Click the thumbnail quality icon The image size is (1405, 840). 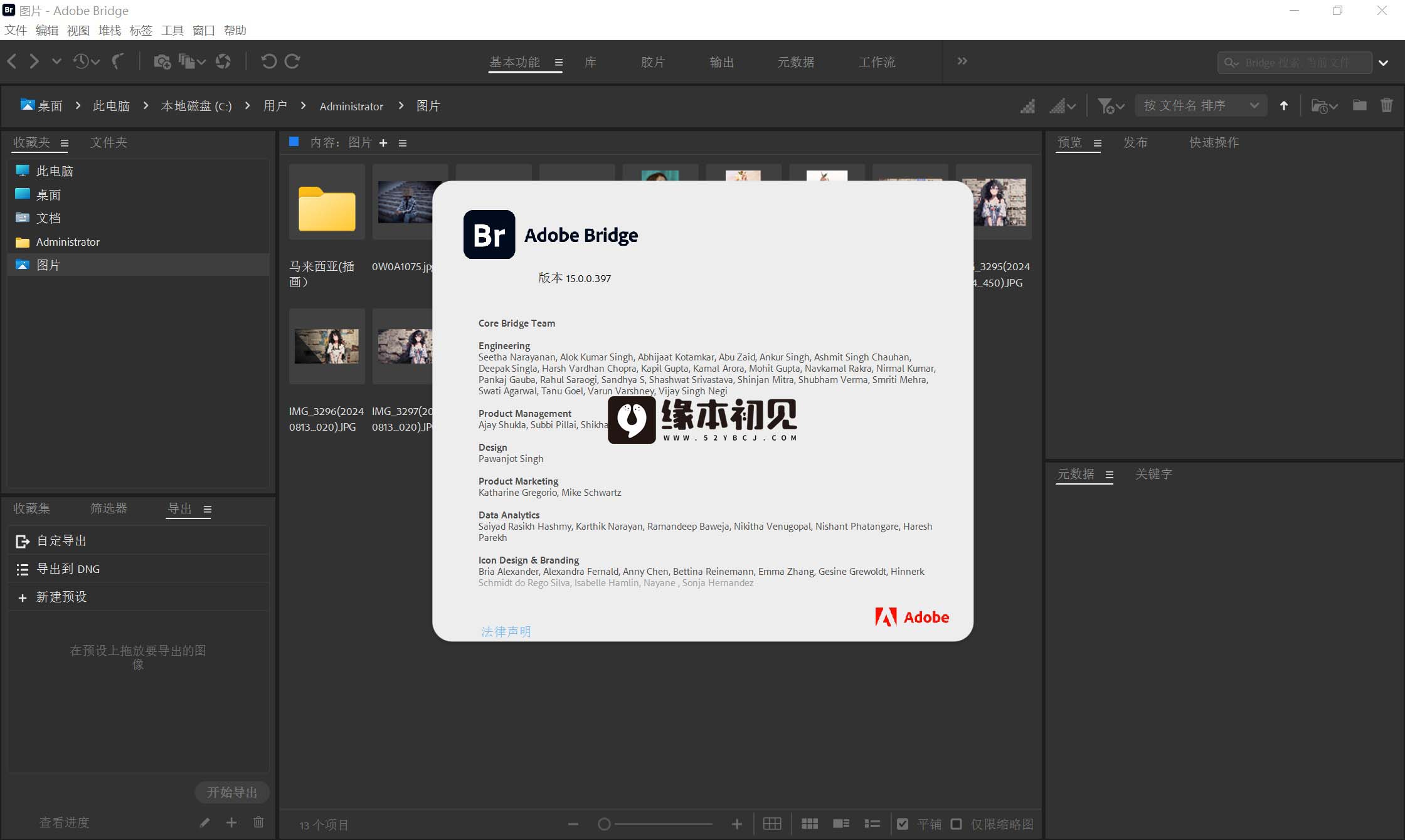[x=1027, y=106]
